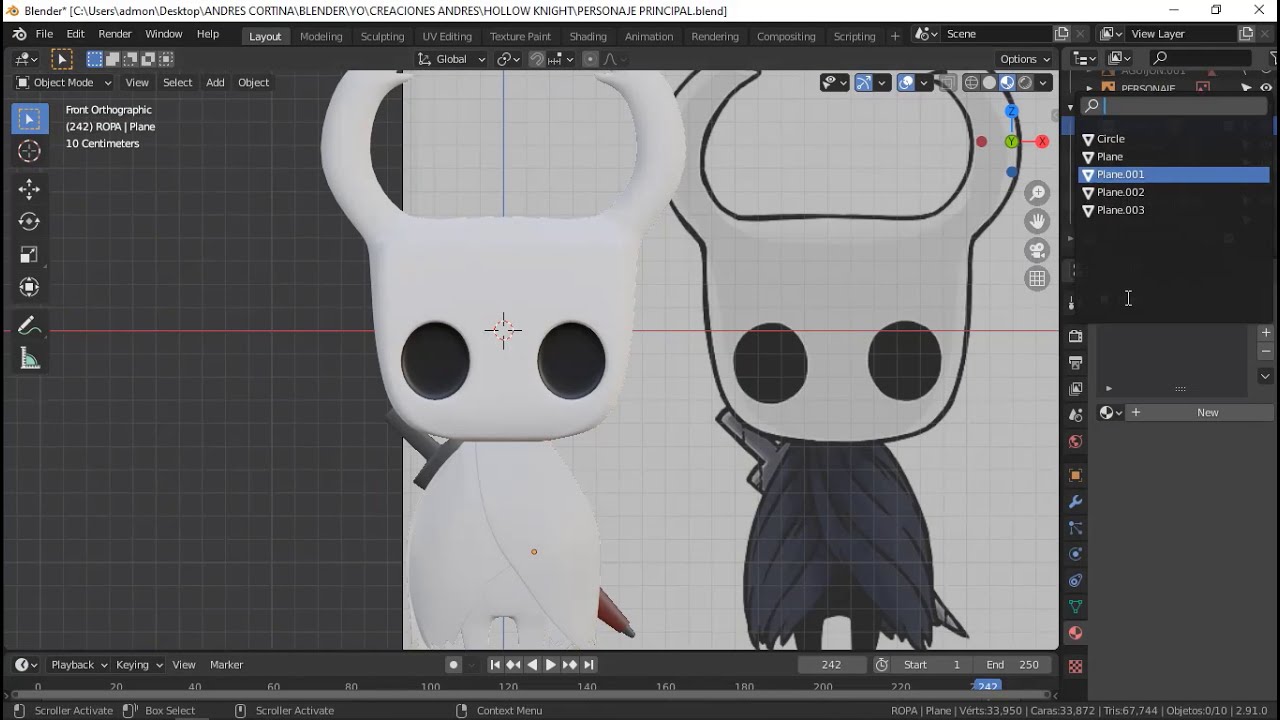This screenshot has height=720, width=1280.
Task: Choose the Move tool
Action: tap(29, 189)
